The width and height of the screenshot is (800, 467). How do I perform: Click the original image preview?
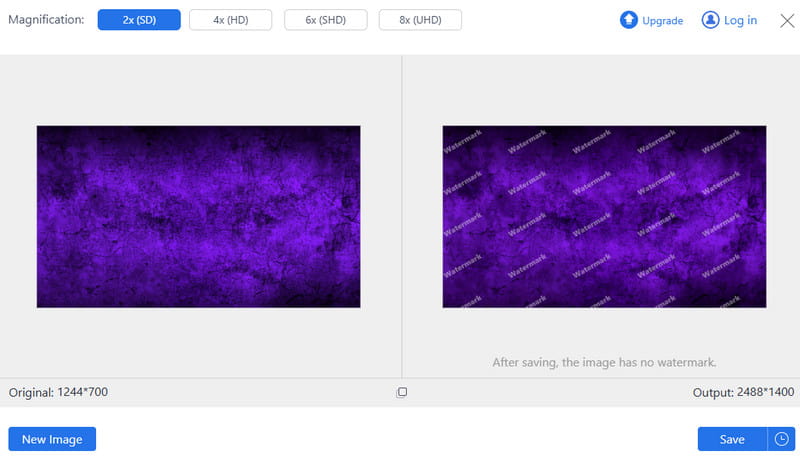198,216
